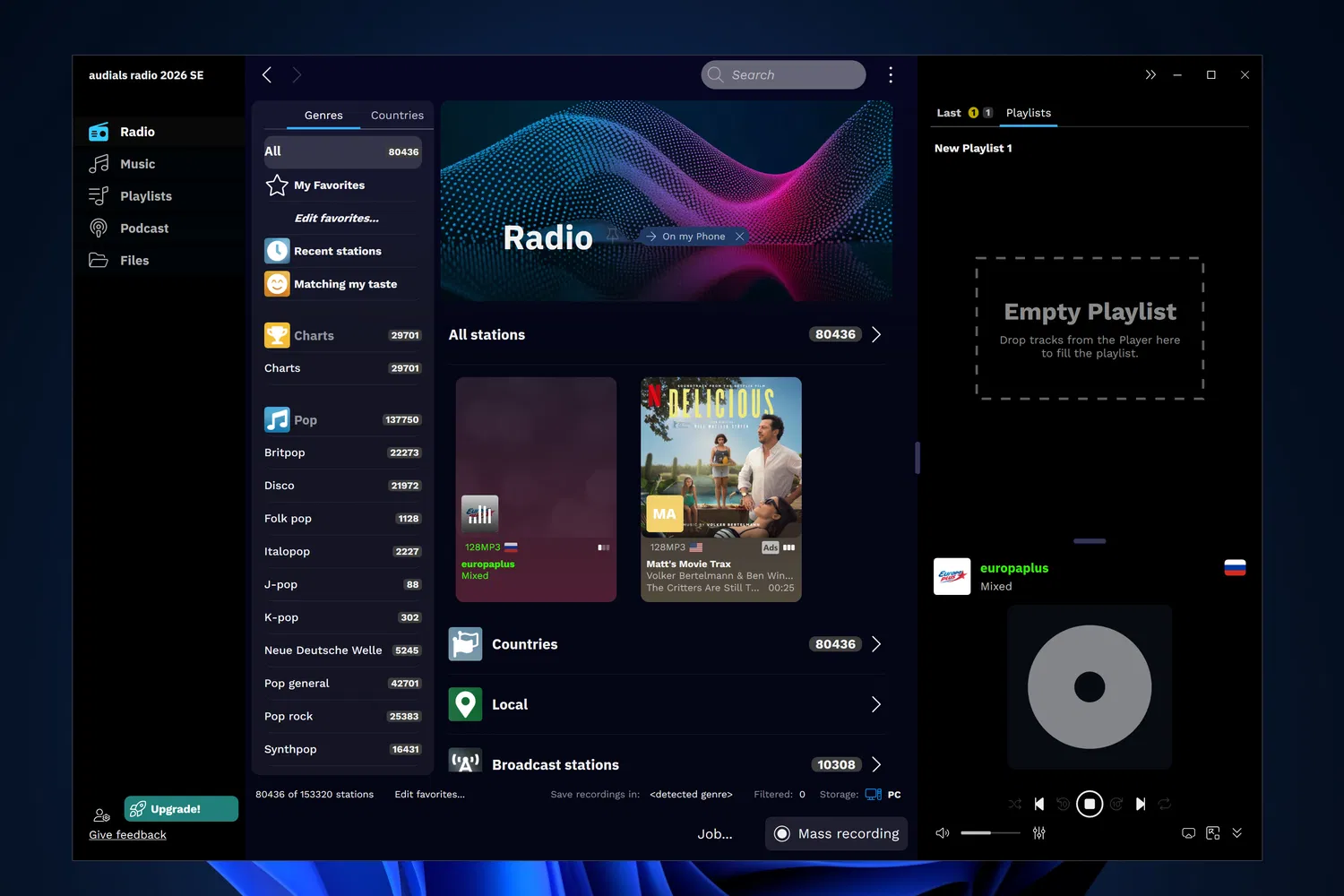Switch to the Genres tab
The image size is (1344, 896).
(323, 116)
